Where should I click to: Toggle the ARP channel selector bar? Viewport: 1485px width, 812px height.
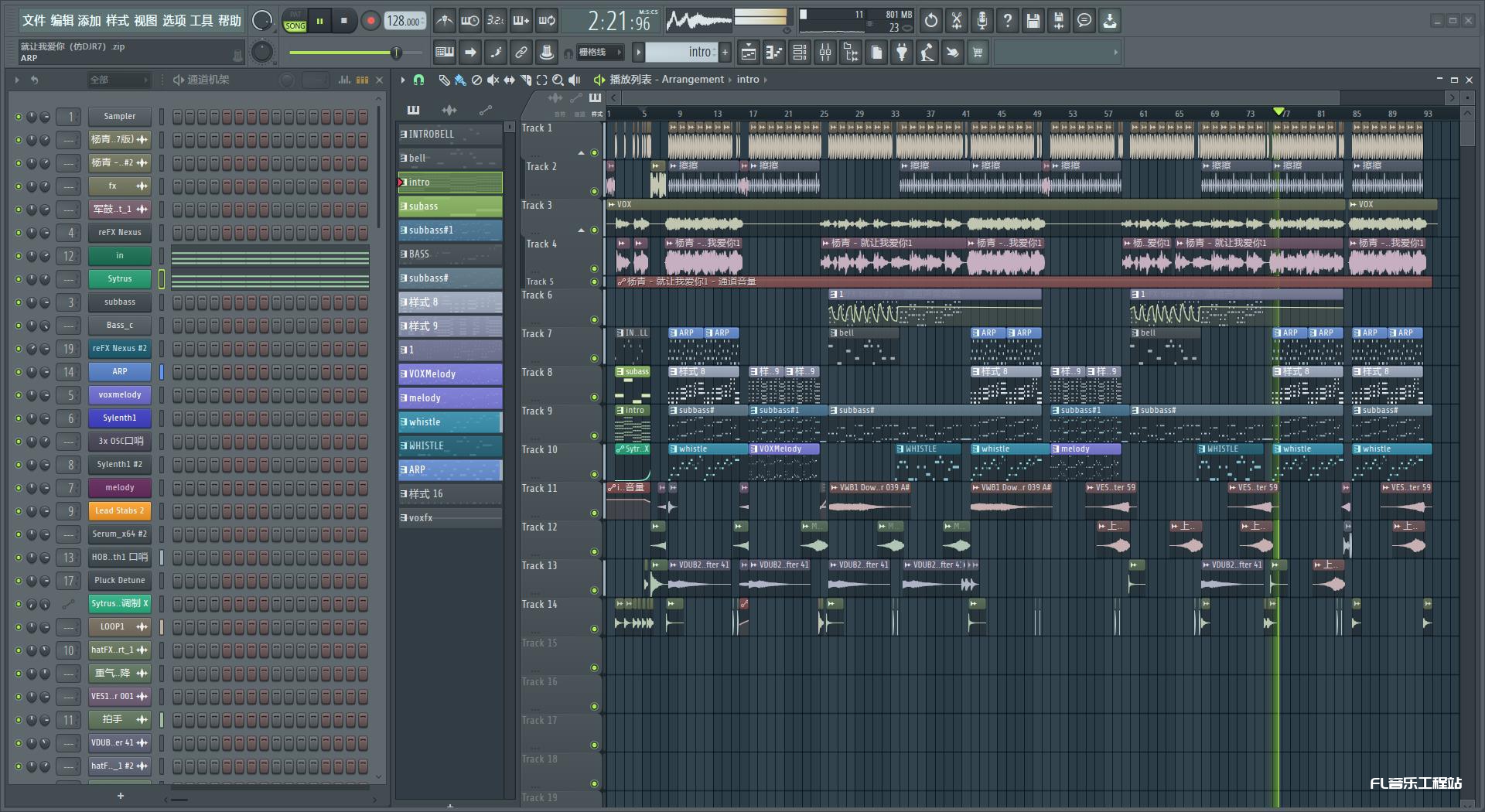click(x=162, y=372)
